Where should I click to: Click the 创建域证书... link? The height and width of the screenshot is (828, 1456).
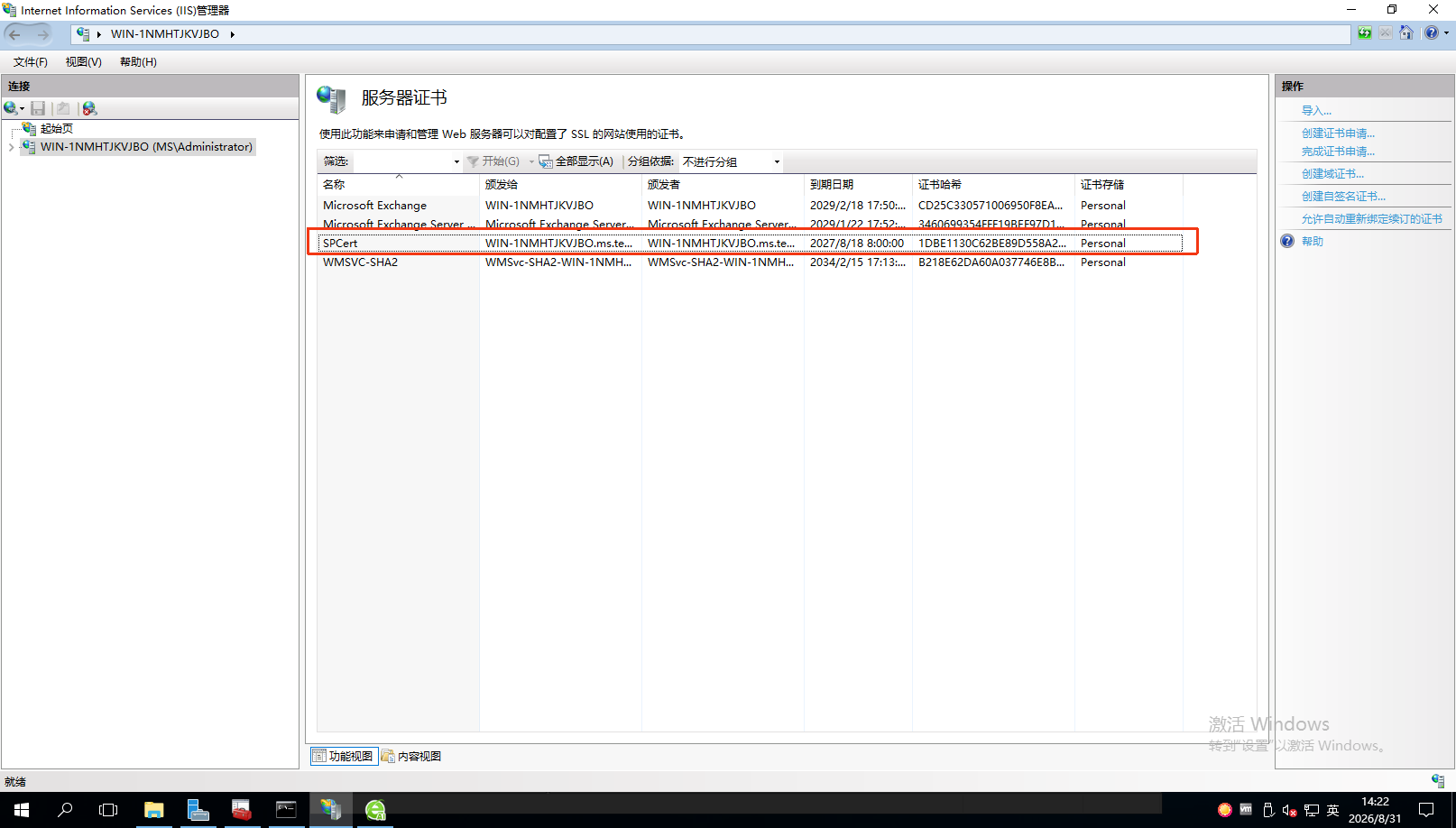click(x=1332, y=174)
